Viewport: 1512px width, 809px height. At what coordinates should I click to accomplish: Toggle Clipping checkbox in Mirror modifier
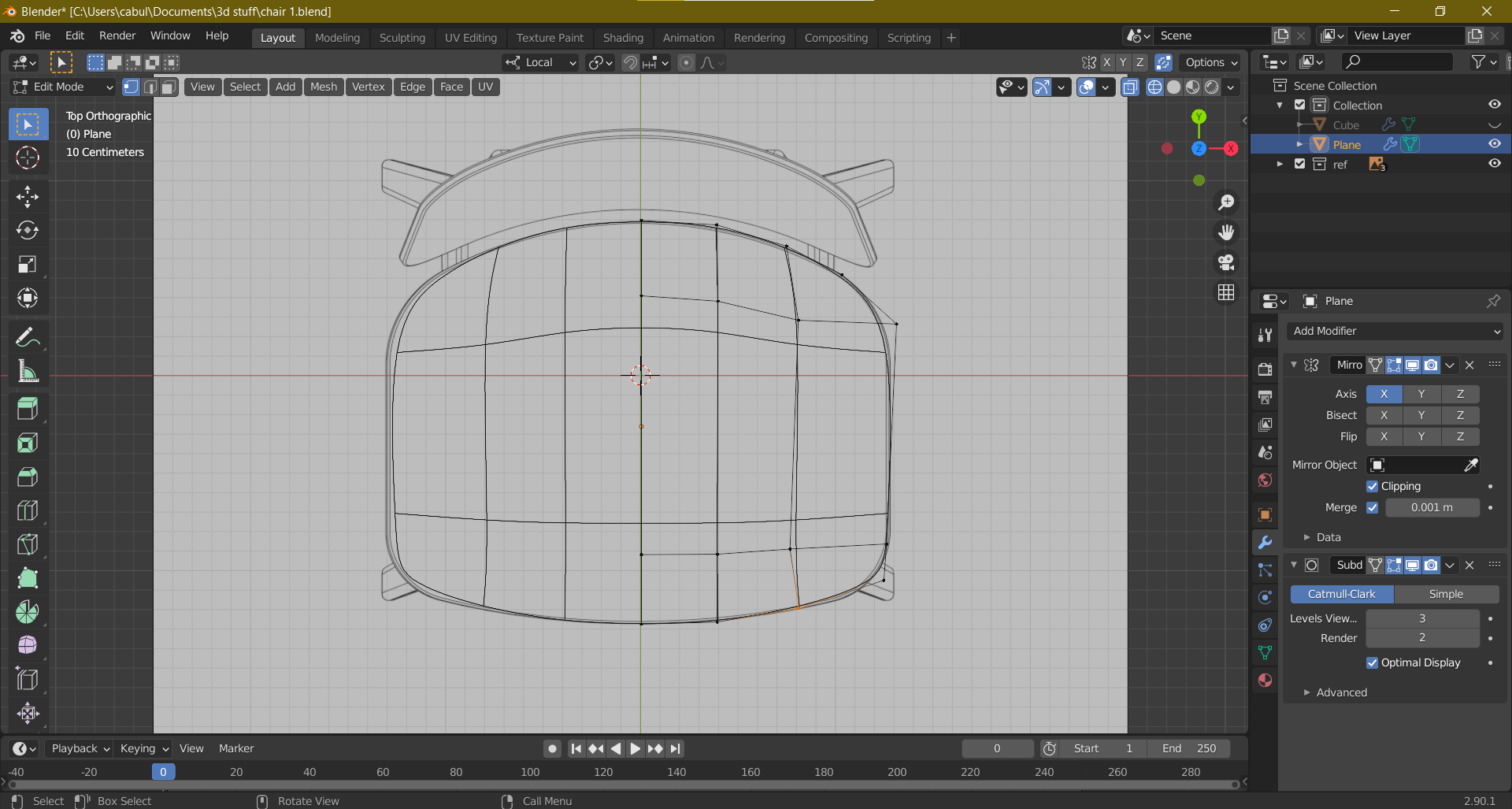[x=1372, y=487]
